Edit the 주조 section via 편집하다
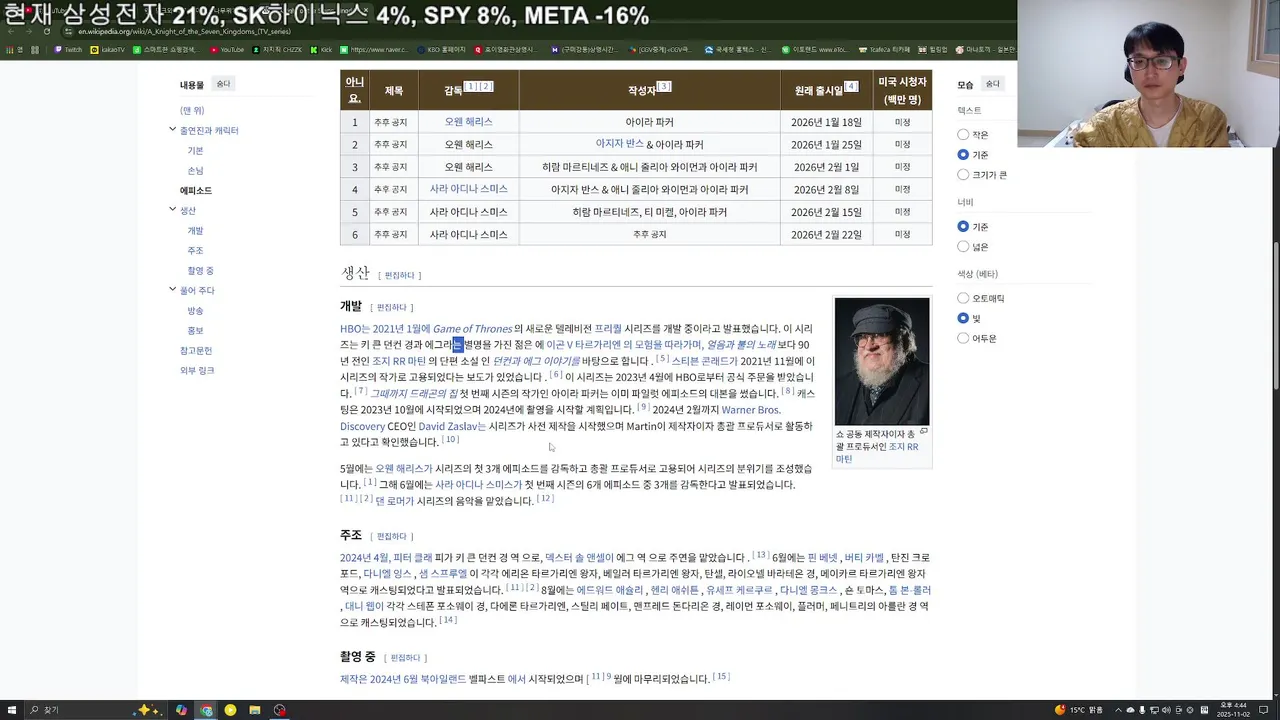1280x720 pixels. pyautogui.click(x=392, y=536)
